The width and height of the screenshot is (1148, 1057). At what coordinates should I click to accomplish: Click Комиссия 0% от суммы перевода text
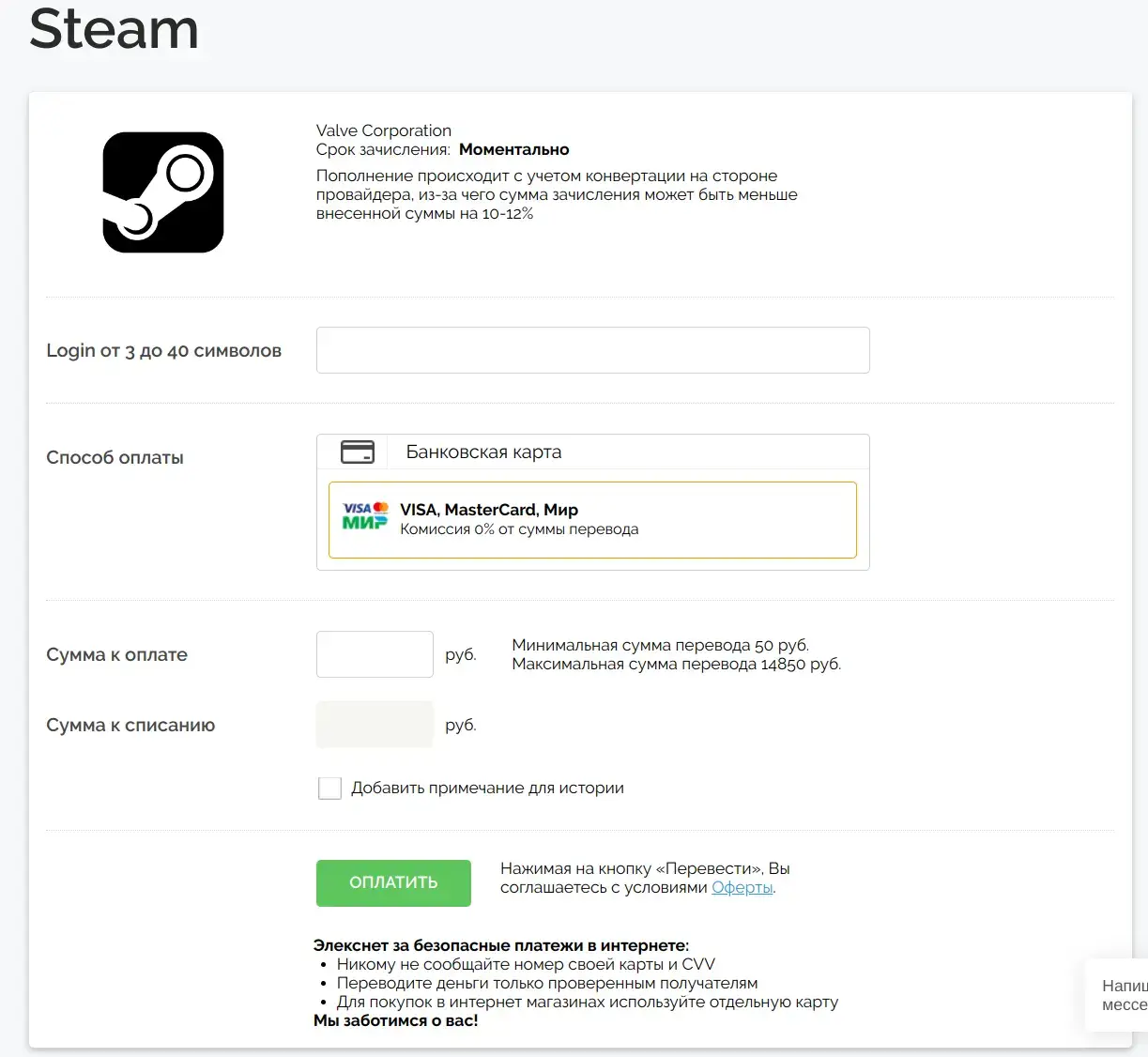click(519, 529)
